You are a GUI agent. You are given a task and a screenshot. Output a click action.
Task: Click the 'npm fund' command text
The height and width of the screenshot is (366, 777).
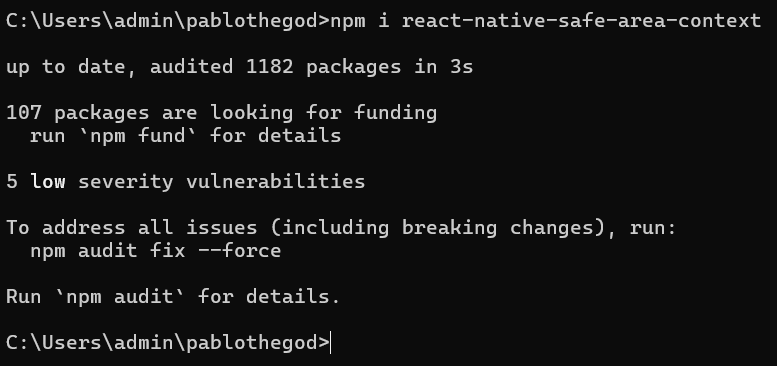coord(138,136)
